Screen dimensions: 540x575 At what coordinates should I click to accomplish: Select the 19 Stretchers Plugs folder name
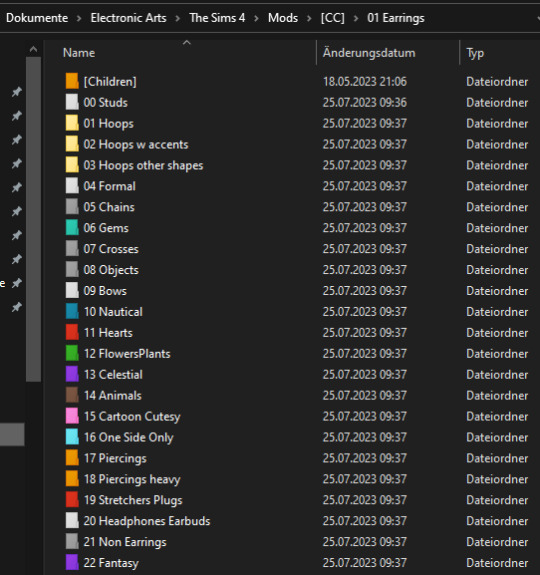click(x=133, y=500)
